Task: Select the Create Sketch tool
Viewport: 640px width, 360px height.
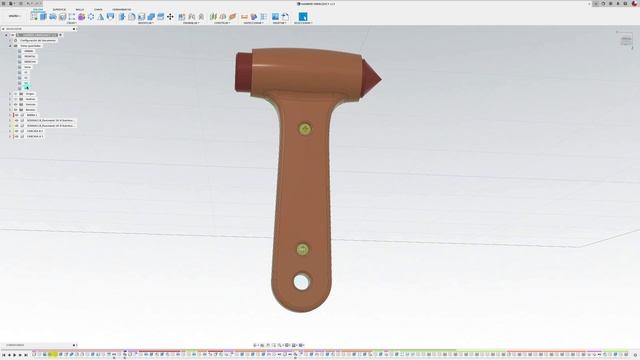Action: [x=34, y=17]
